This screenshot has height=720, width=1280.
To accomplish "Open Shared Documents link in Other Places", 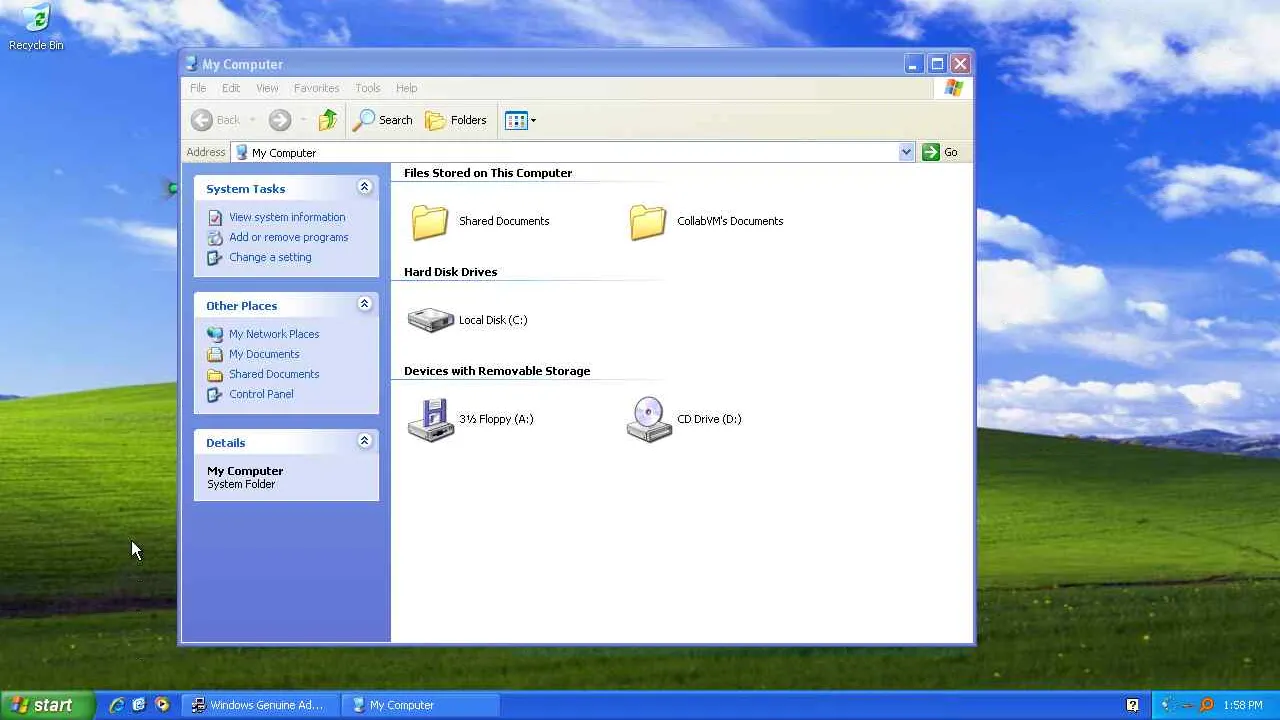I will pyautogui.click(x=274, y=374).
